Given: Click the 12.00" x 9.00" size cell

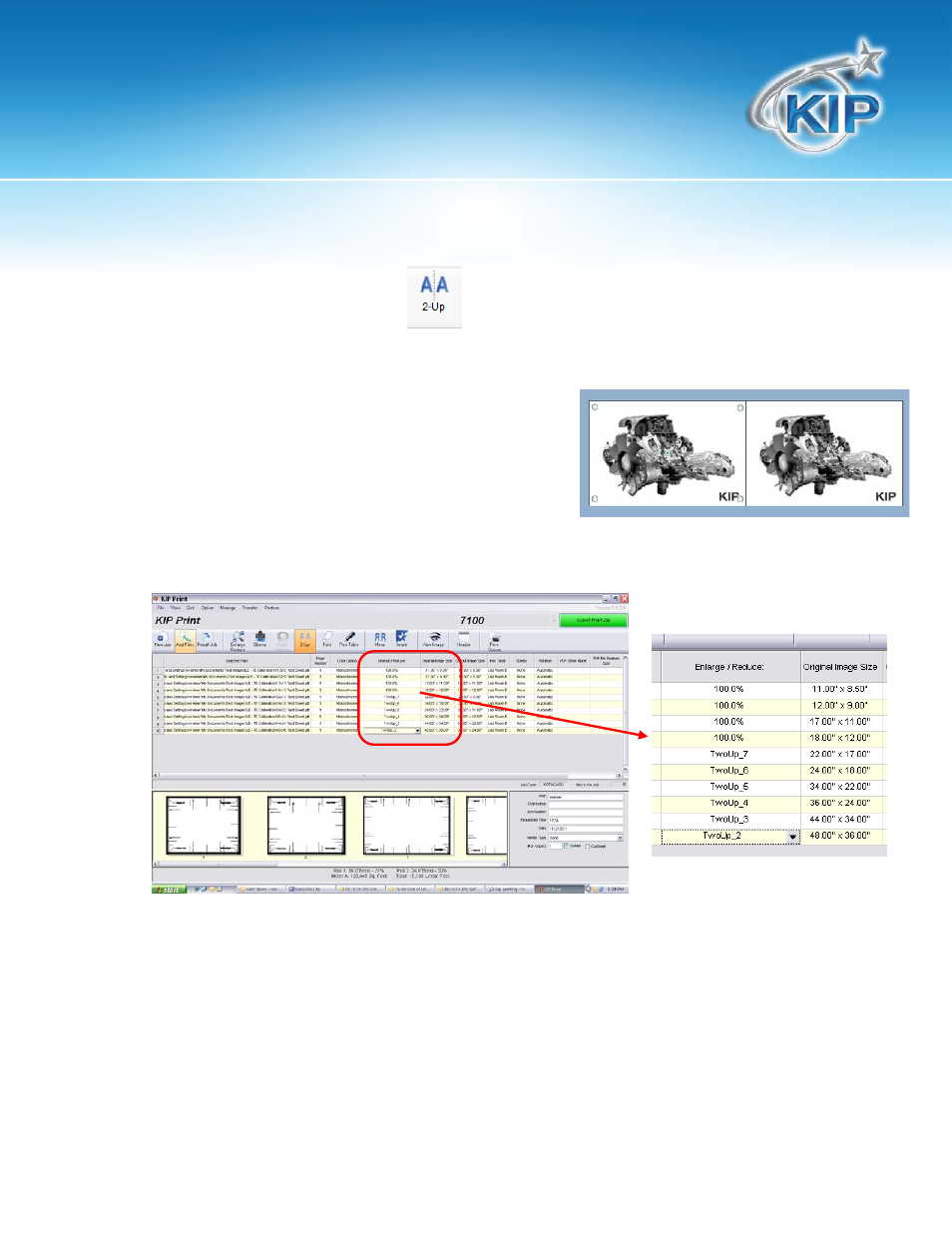Looking at the screenshot, I should 840,706.
